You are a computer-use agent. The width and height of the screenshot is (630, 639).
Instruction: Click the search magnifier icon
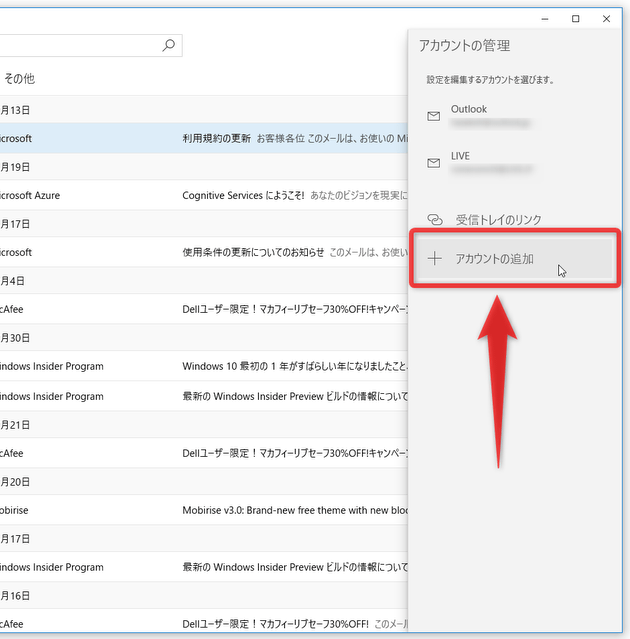coord(168,45)
